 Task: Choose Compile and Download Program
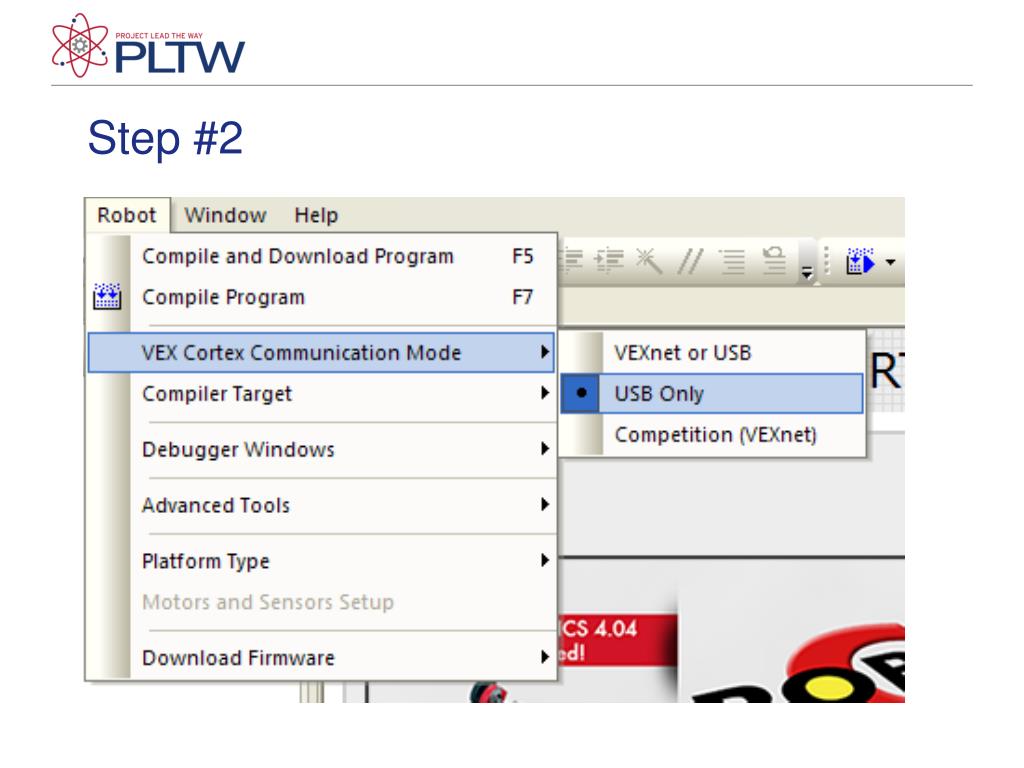pos(321,257)
